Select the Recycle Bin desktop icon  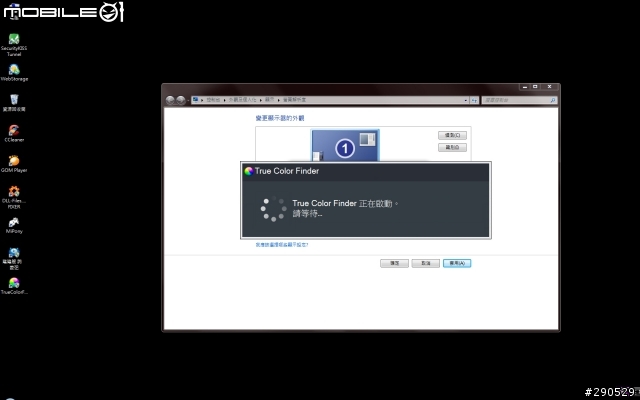[x=14, y=102]
